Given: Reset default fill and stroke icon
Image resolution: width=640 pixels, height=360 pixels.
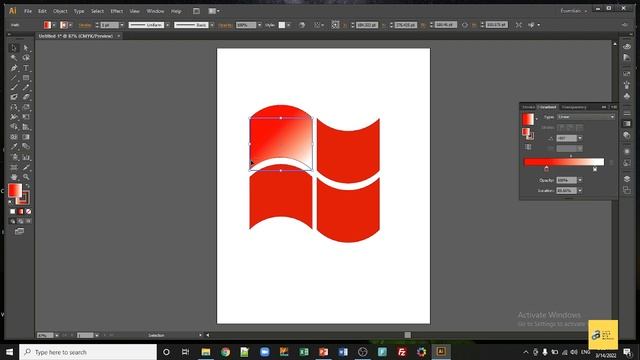Looking at the screenshot, I should tap(11, 202).
